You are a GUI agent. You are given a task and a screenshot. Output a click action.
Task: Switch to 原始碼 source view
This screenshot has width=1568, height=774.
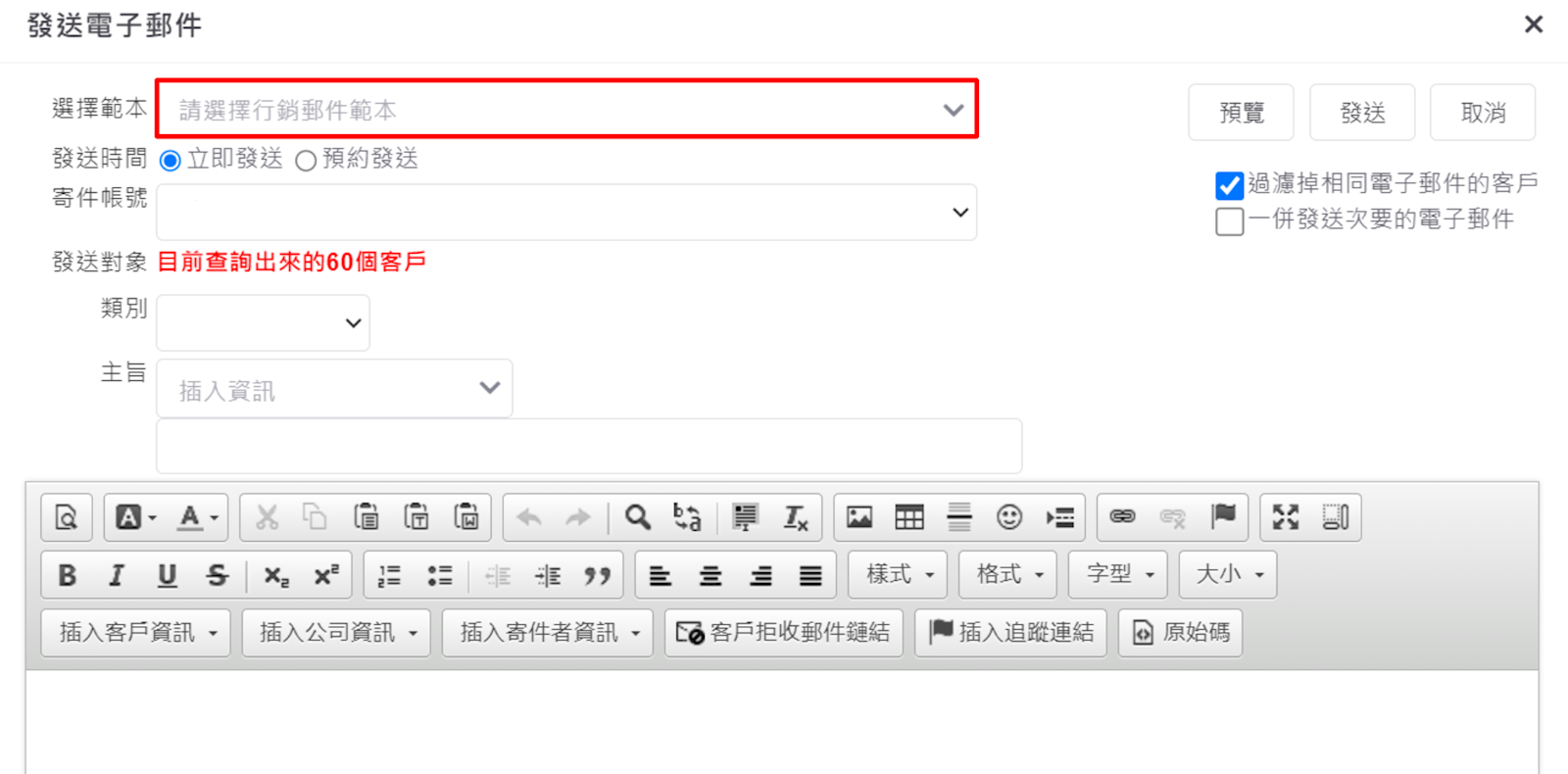[x=1181, y=633]
